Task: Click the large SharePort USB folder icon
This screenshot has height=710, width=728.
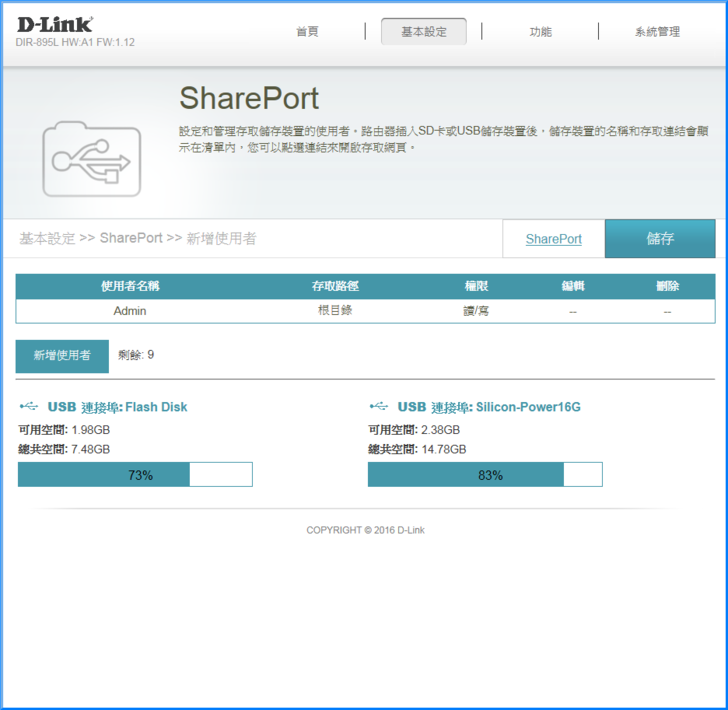Action: click(91, 158)
